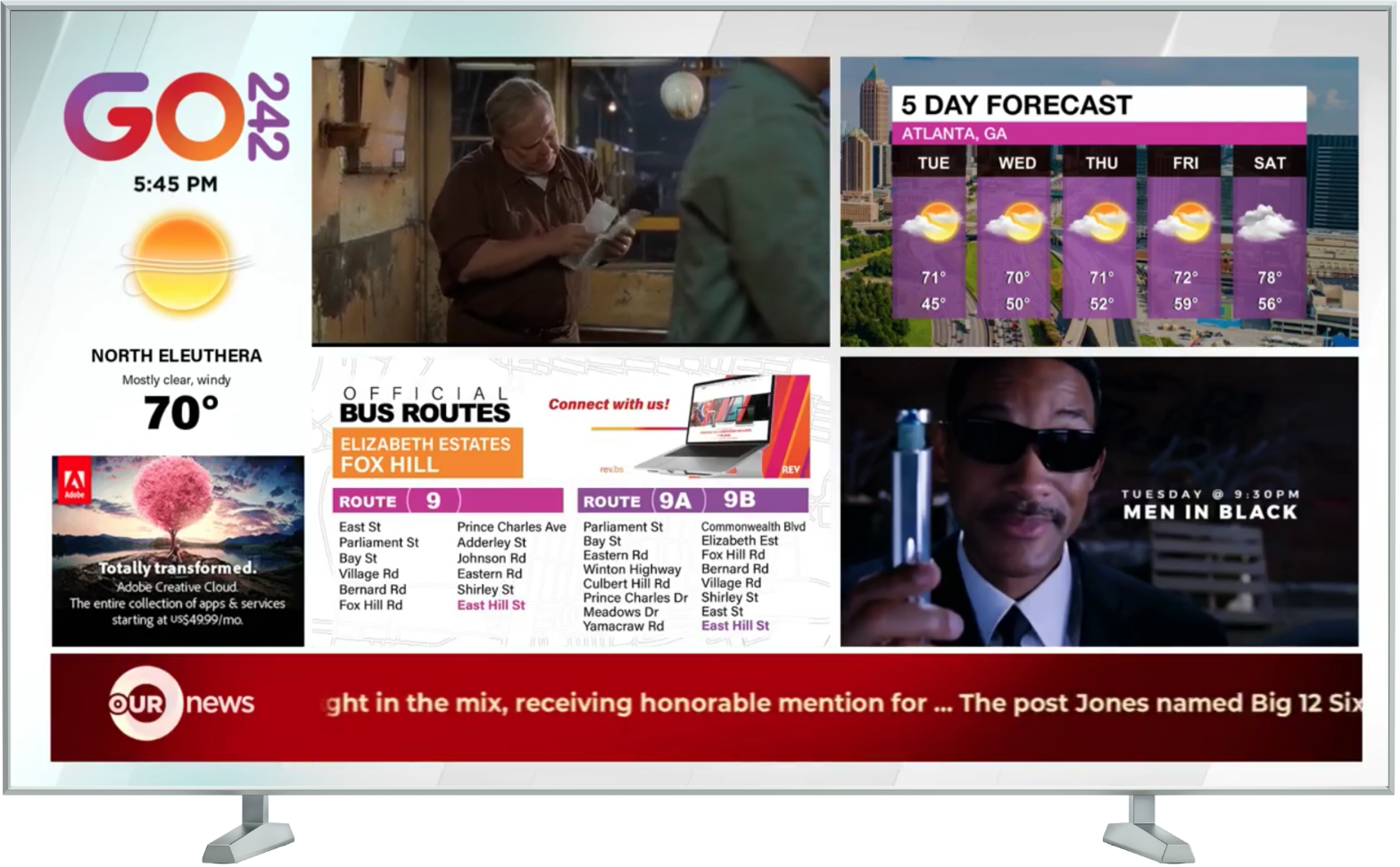This screenshot has height=867, width=1400.
Task: Click the GO 242 channel logo
Action: 176,116
